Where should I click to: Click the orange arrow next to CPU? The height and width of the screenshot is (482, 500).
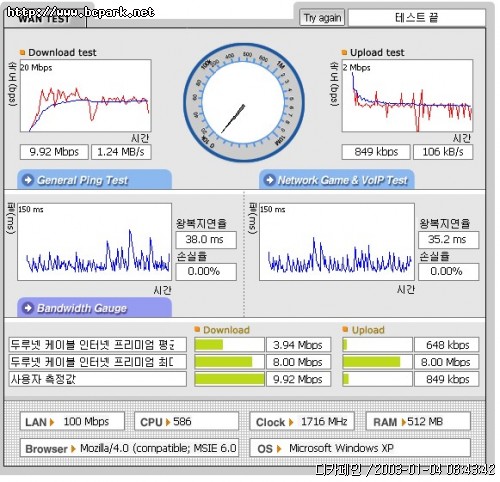[168, 422]
